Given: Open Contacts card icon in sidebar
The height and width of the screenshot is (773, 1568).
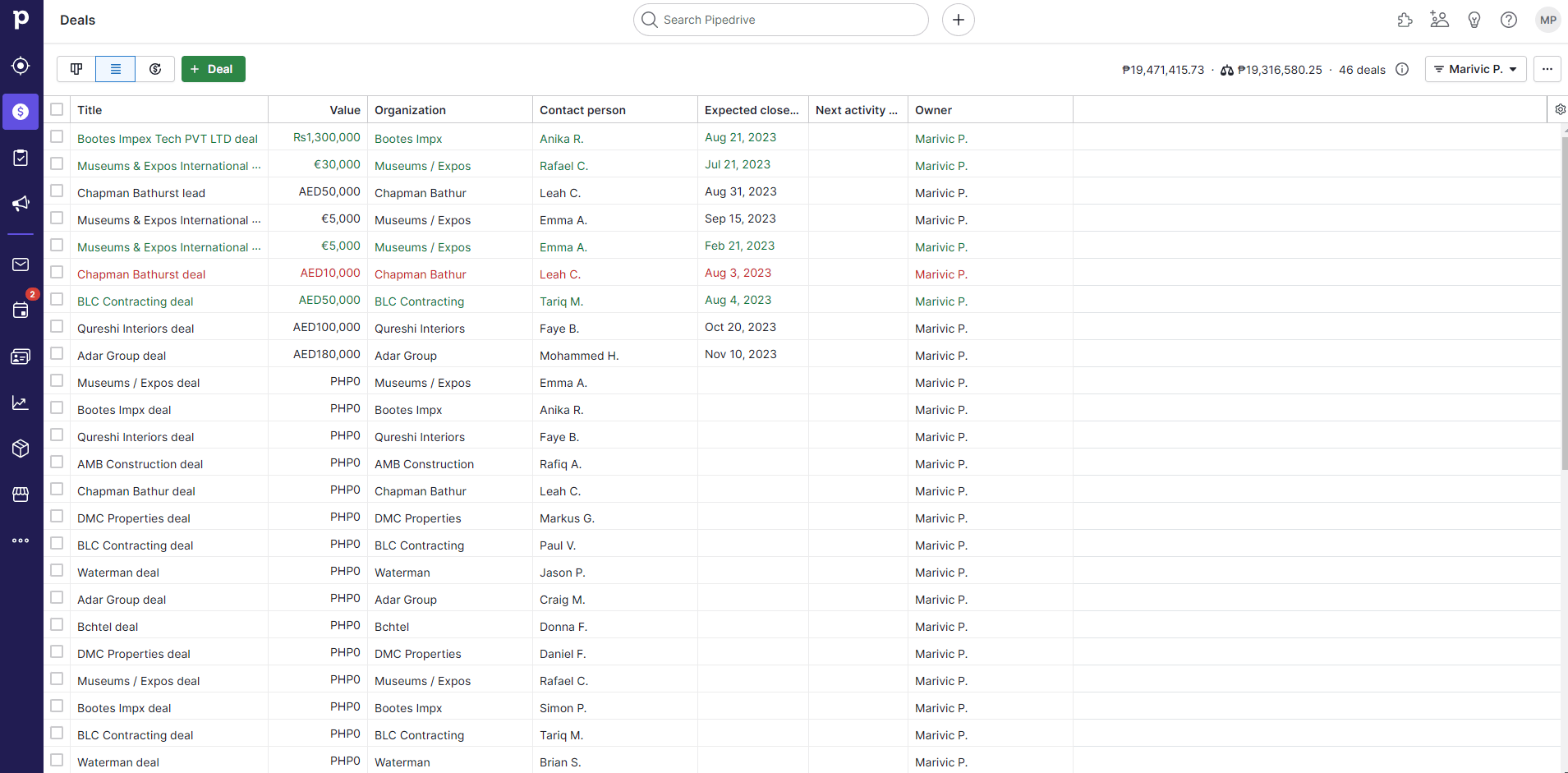Looking at the screenshot, I should coord(21,357).
